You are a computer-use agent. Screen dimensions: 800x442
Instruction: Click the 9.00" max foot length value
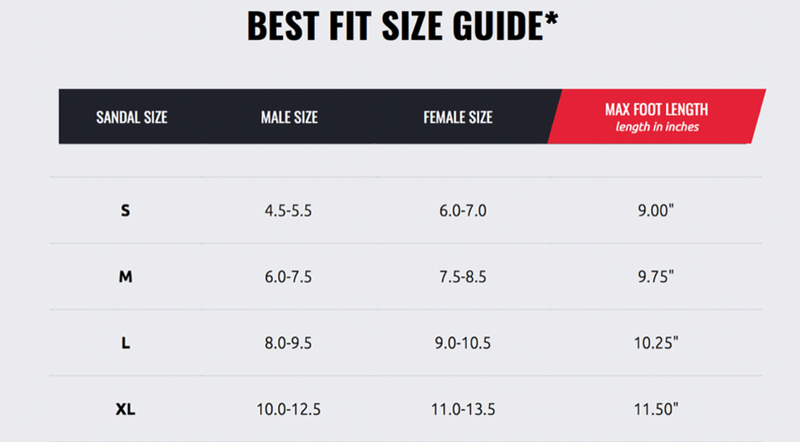[x=656, y=210]
